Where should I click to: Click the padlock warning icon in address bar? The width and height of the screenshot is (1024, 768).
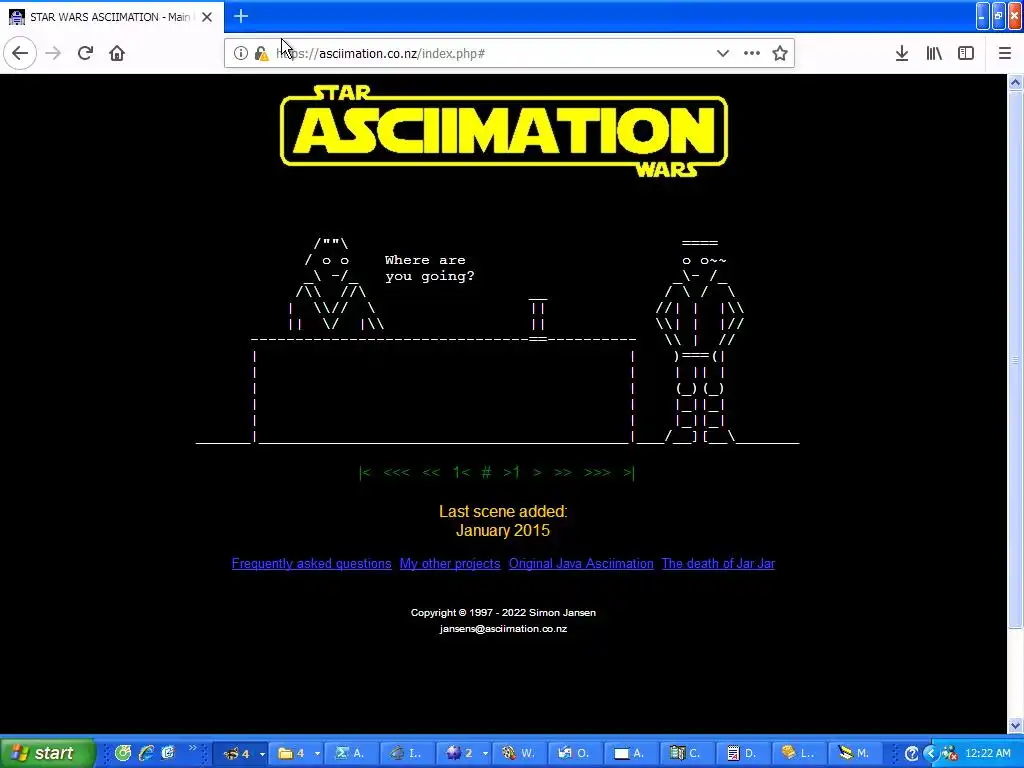pos(261,54)
